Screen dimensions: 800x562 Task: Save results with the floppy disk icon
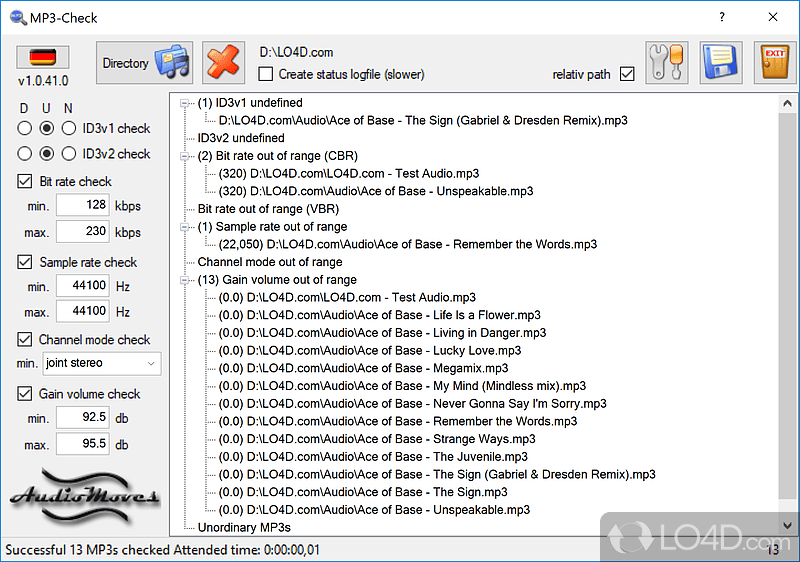(721, 63)
